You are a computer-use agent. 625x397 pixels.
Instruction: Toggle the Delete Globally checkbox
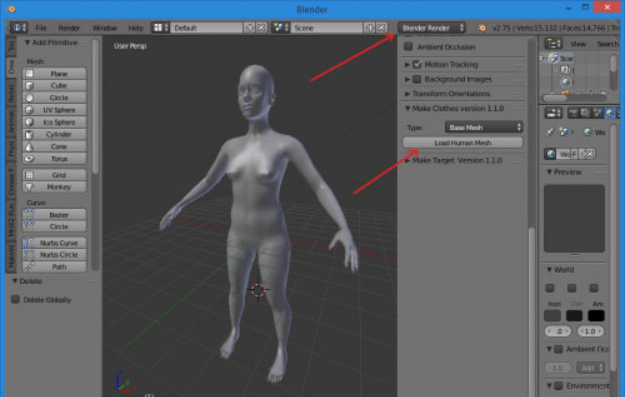pos(15,299)
